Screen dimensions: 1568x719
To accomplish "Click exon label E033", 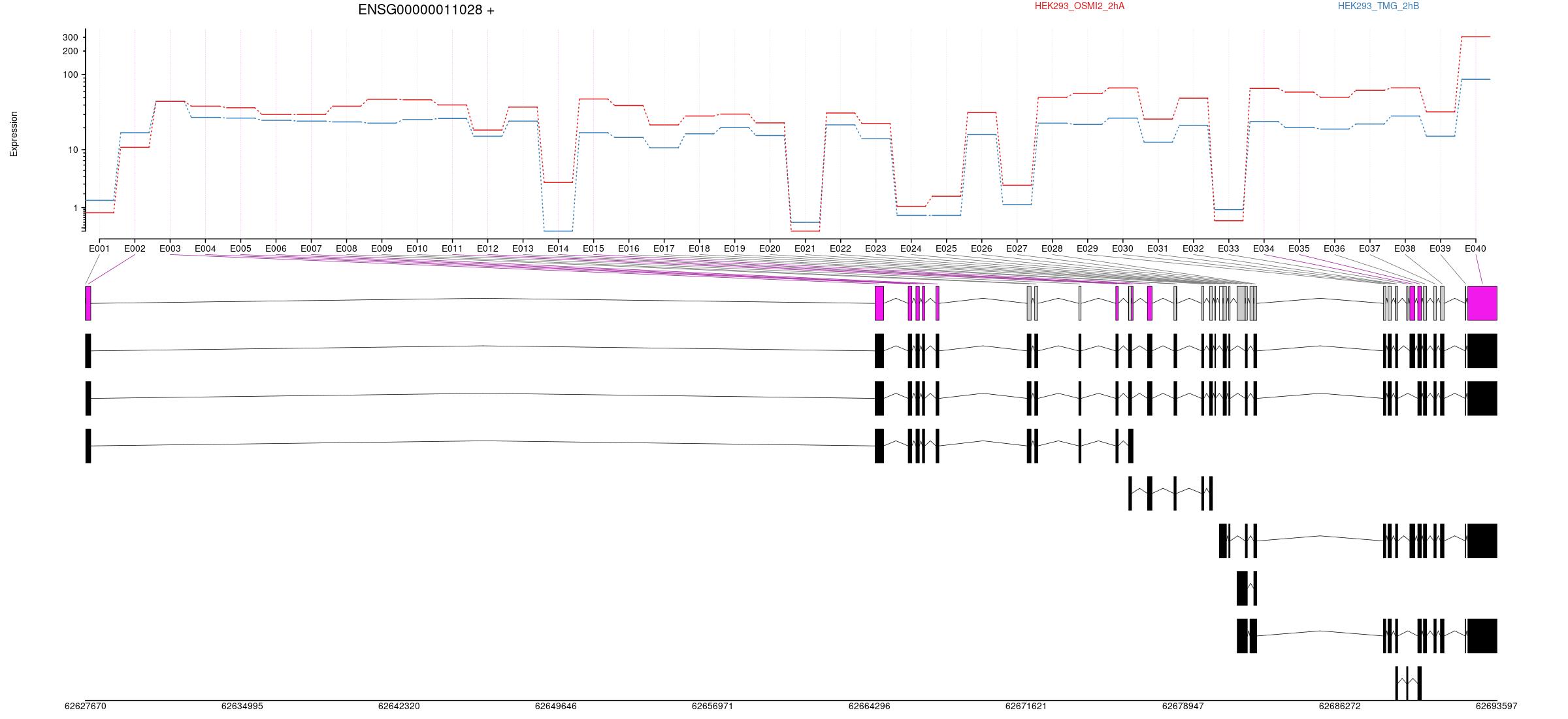I will [x=1228, y=248].
